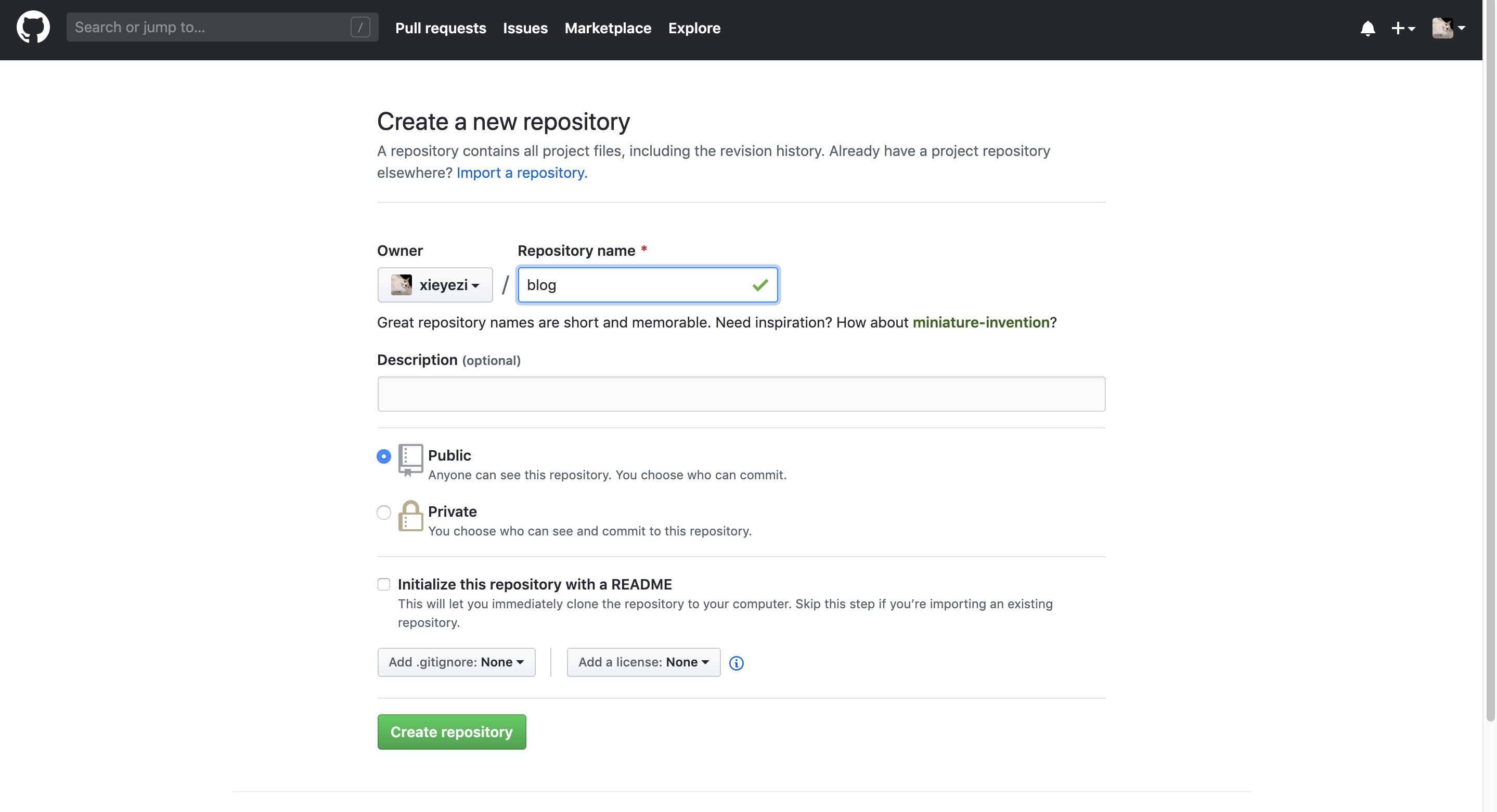This screenshot has height=812, width=1497.
Task: Open the notifications bell
Action: tap(1367, 28)
